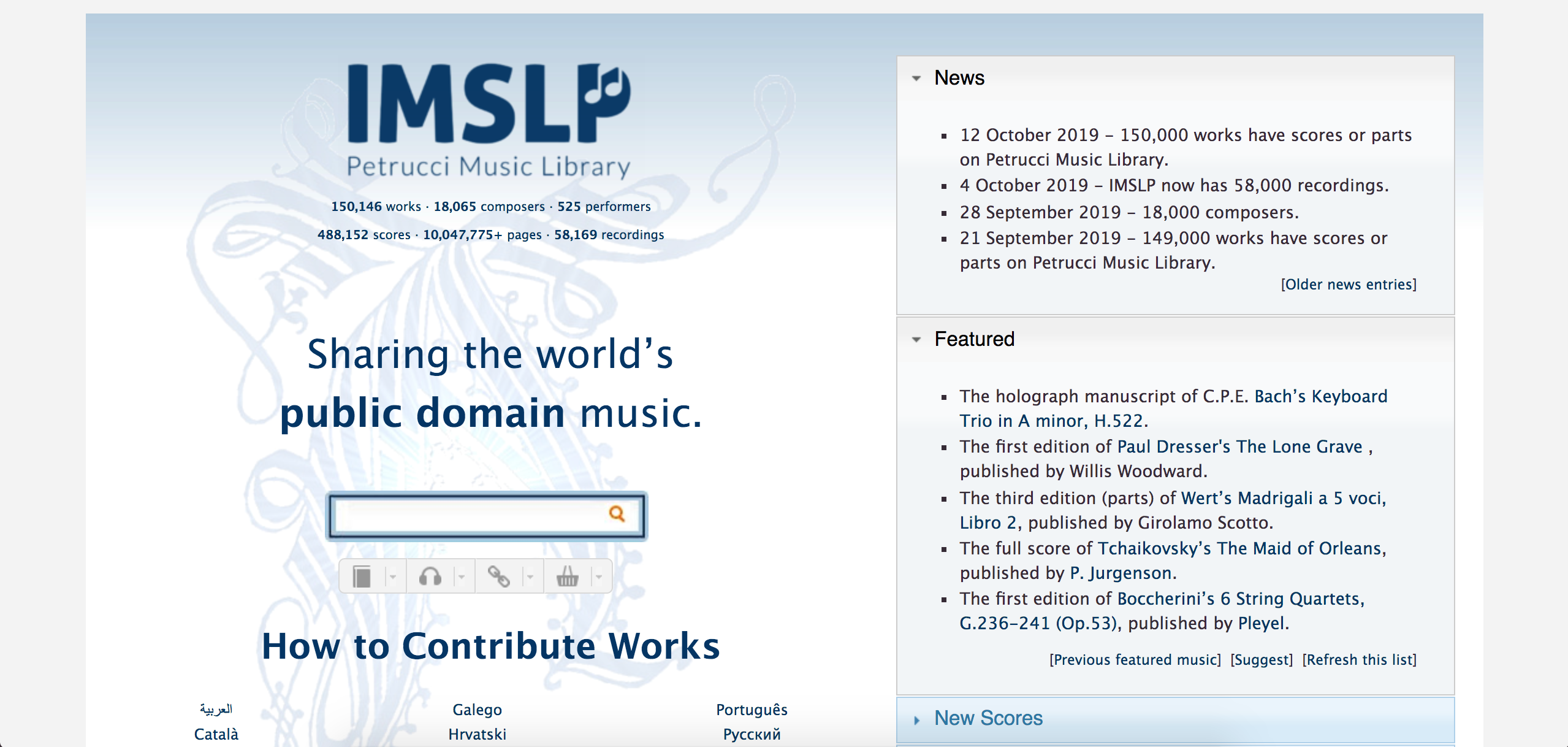Open Bach's Keyboard Trio in A minor link
This screenshot has width=1568, height=747.
pos(1174,408)
